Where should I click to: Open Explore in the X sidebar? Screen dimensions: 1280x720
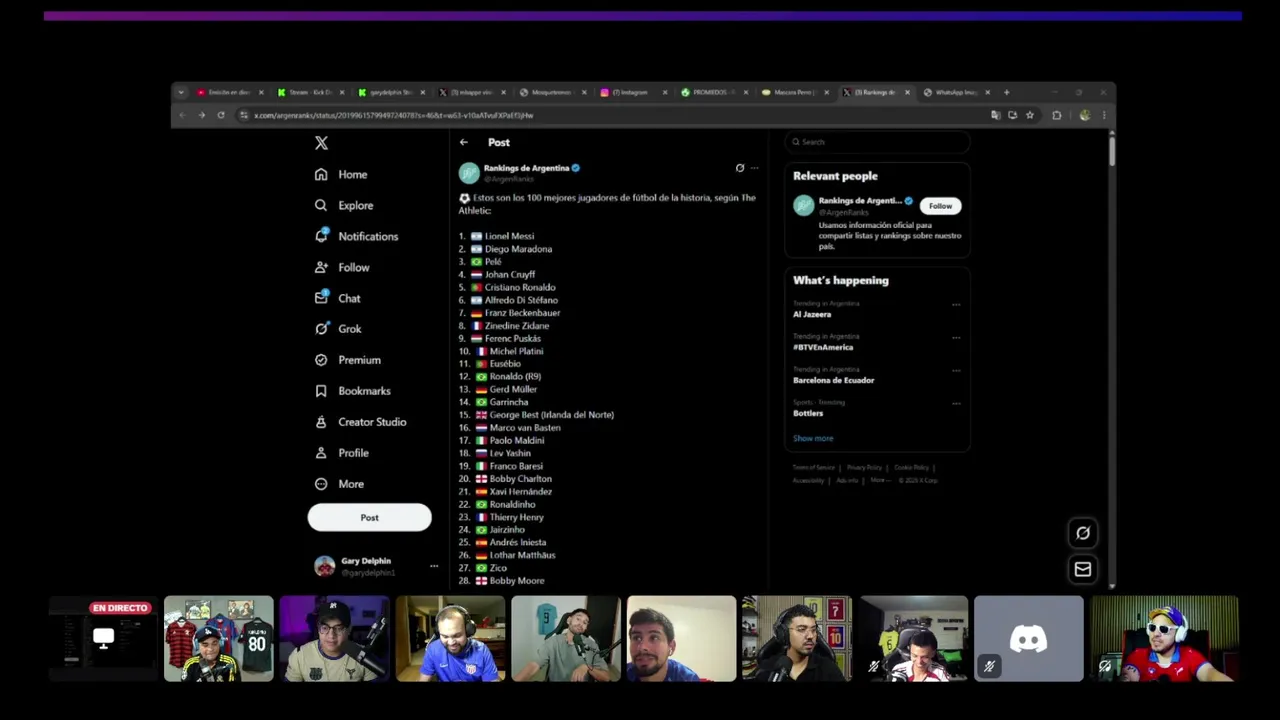pyautogui.click(x=344, y=205)
